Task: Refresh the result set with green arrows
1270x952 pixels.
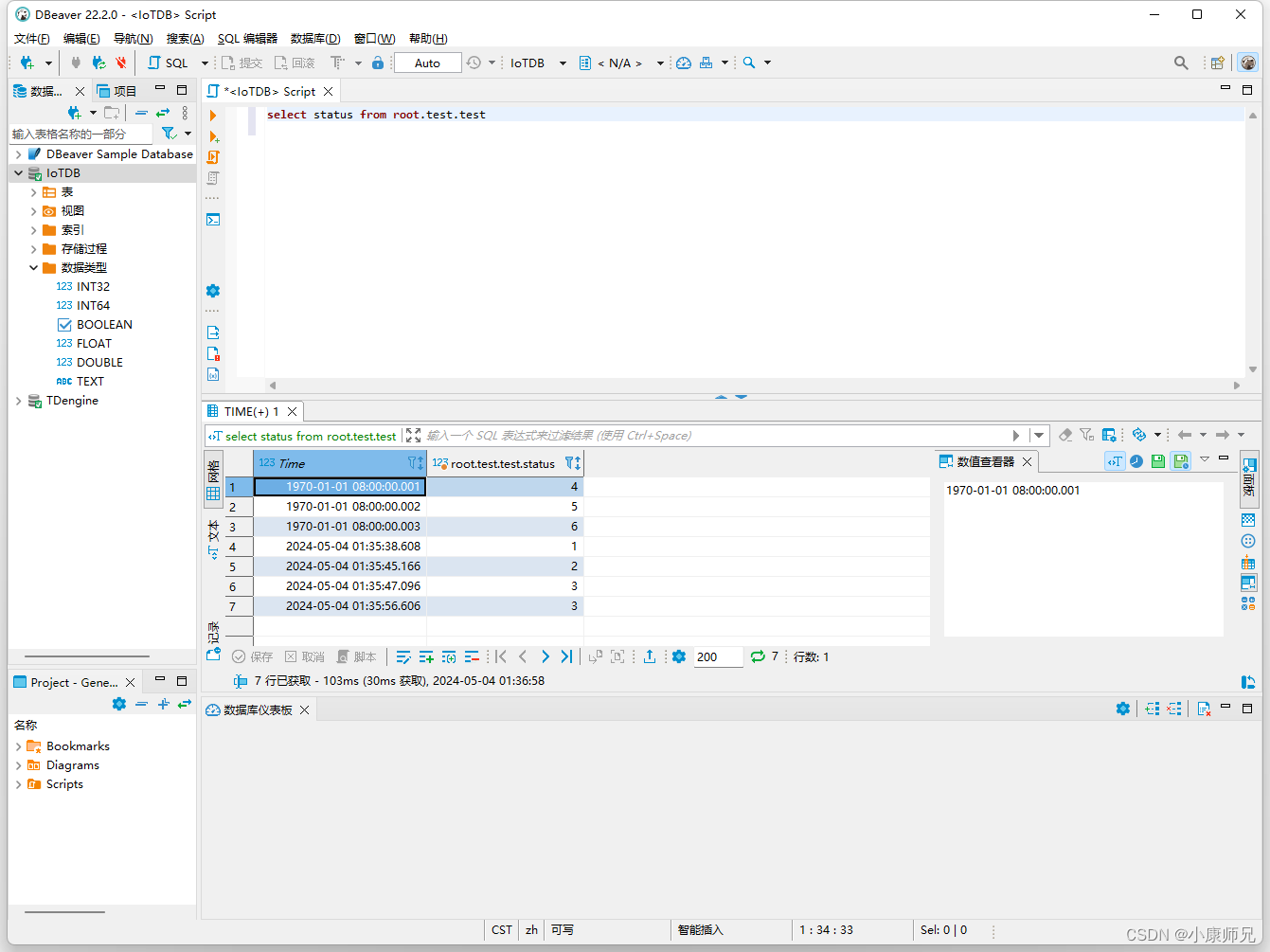Action: [x=758, y=656]
